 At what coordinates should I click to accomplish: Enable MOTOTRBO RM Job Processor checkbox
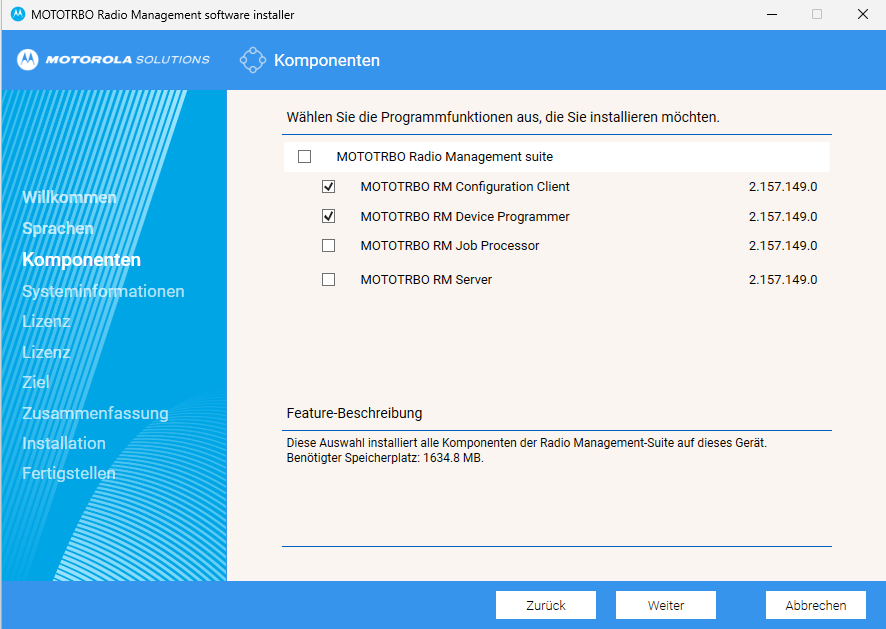pyautogui.click(x=328, y=246)
